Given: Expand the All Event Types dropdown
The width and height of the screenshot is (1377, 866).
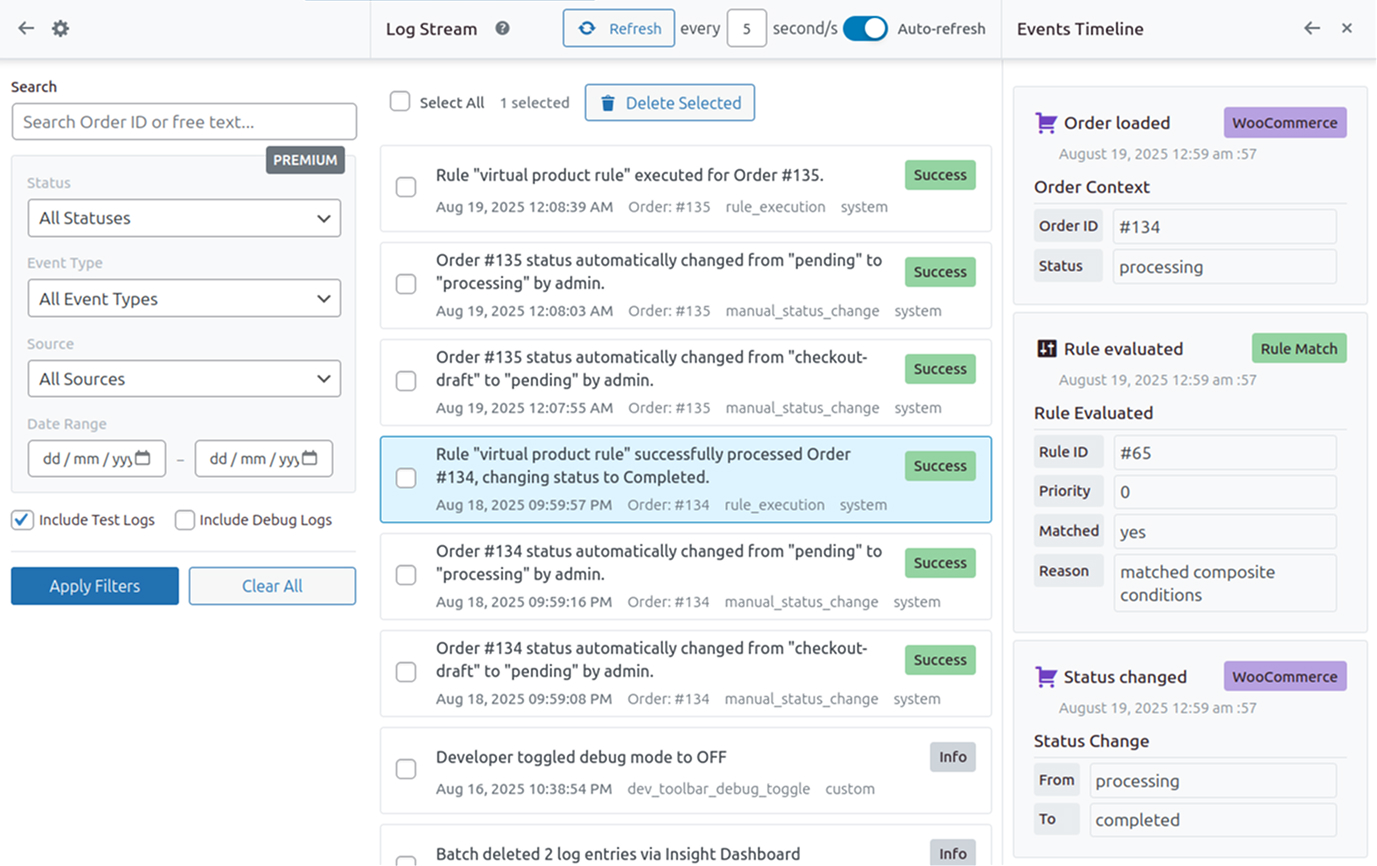Looking at the screenshot, I should (184, 299).
